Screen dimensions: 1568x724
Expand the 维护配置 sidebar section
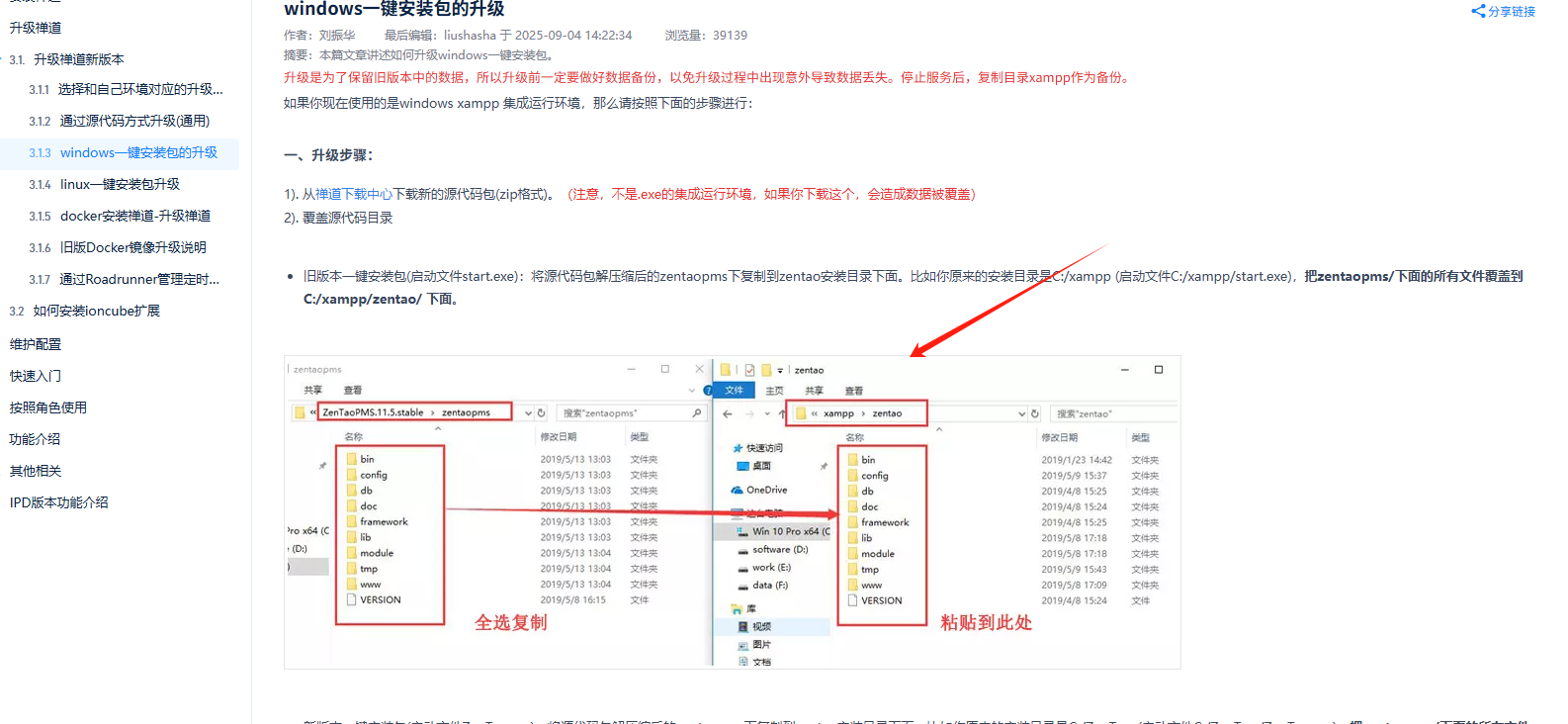36,344
